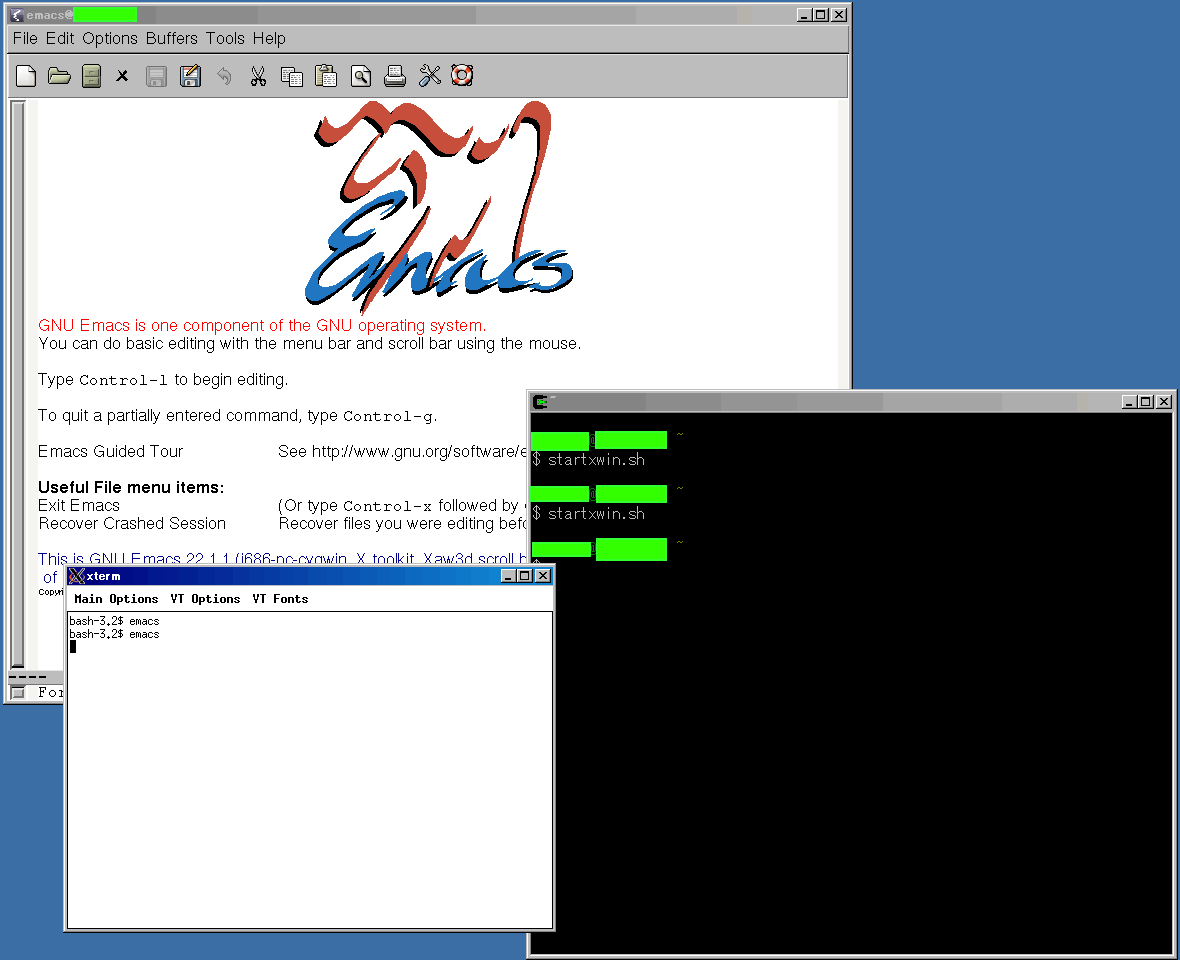This screenshot has height=960, width=1180.
Task: Click the greyed-out Save floppy icon
Action: click(x=156, y=76)
